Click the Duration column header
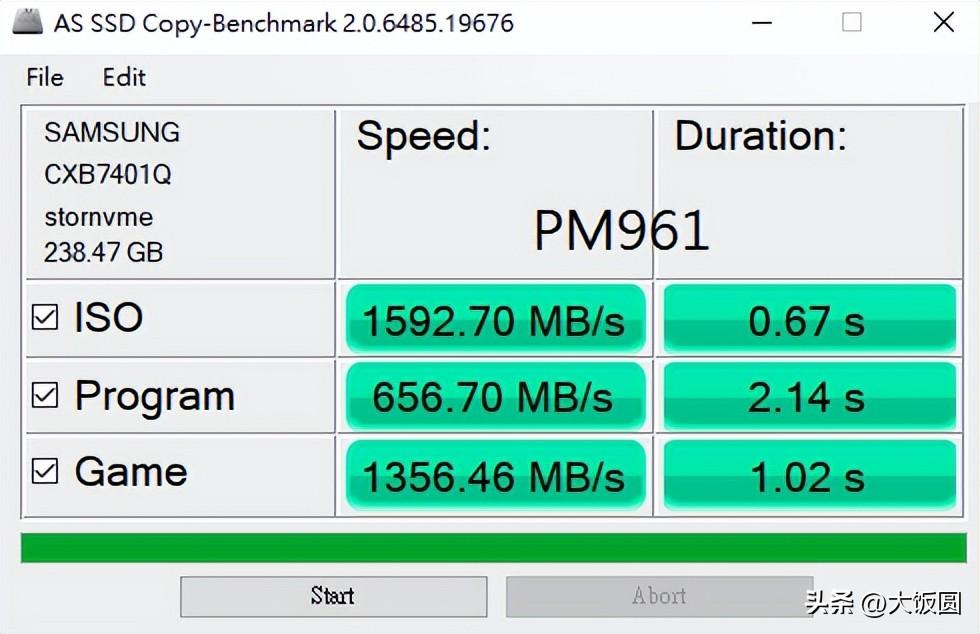 (x=760, y=136)
